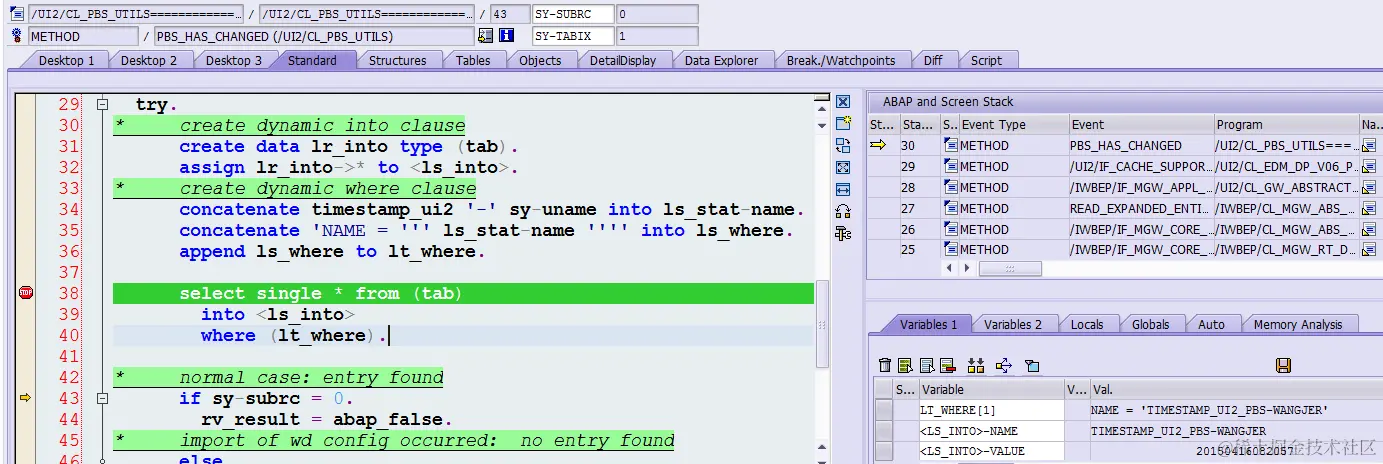Click the maximize horizontally icon beside the editor
Viewport: 1383px width, 464px height.
click(842, 190)
